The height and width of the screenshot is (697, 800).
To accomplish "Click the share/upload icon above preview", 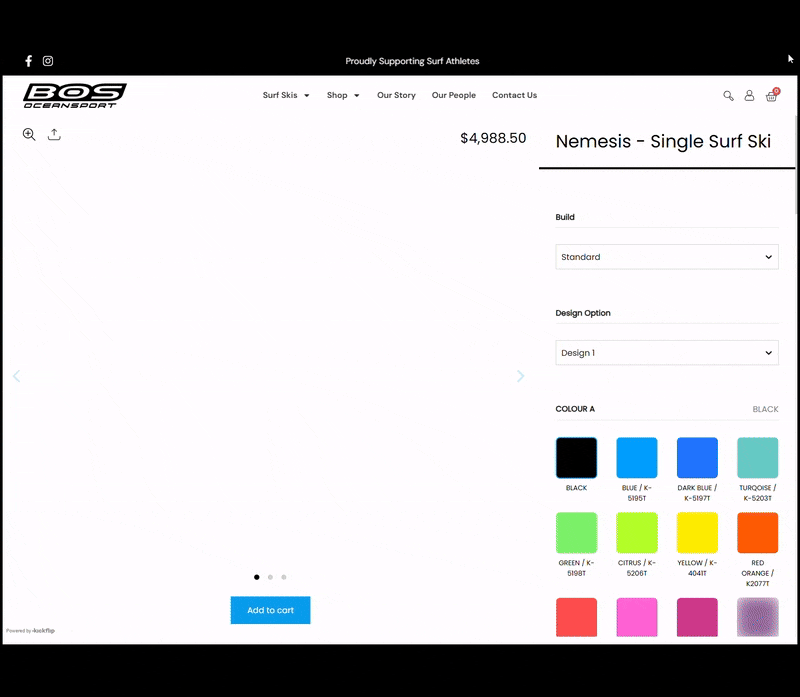I will [54, 134].
